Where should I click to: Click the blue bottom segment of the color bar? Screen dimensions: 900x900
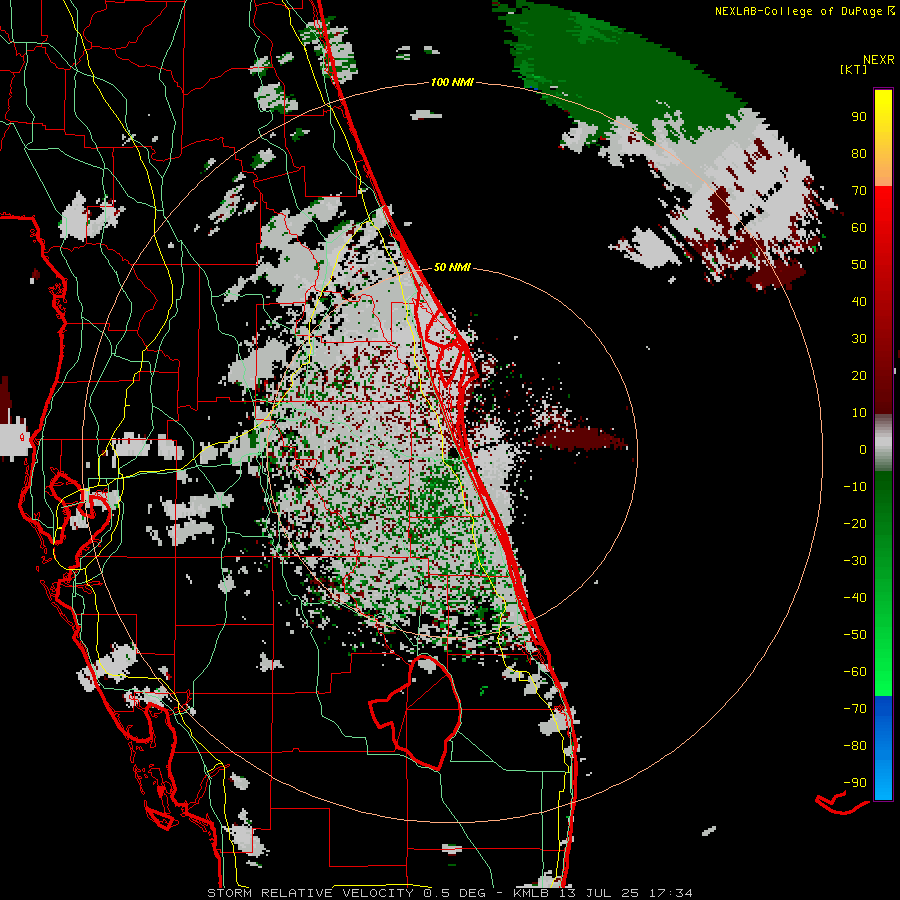coord(883,747)
